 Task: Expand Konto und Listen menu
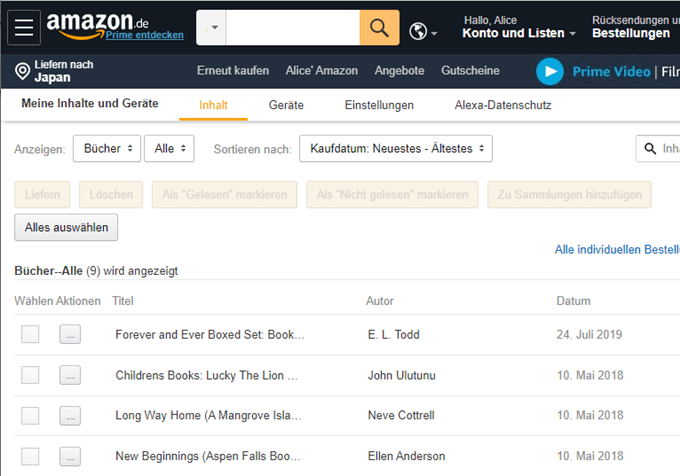pos(519,33)
